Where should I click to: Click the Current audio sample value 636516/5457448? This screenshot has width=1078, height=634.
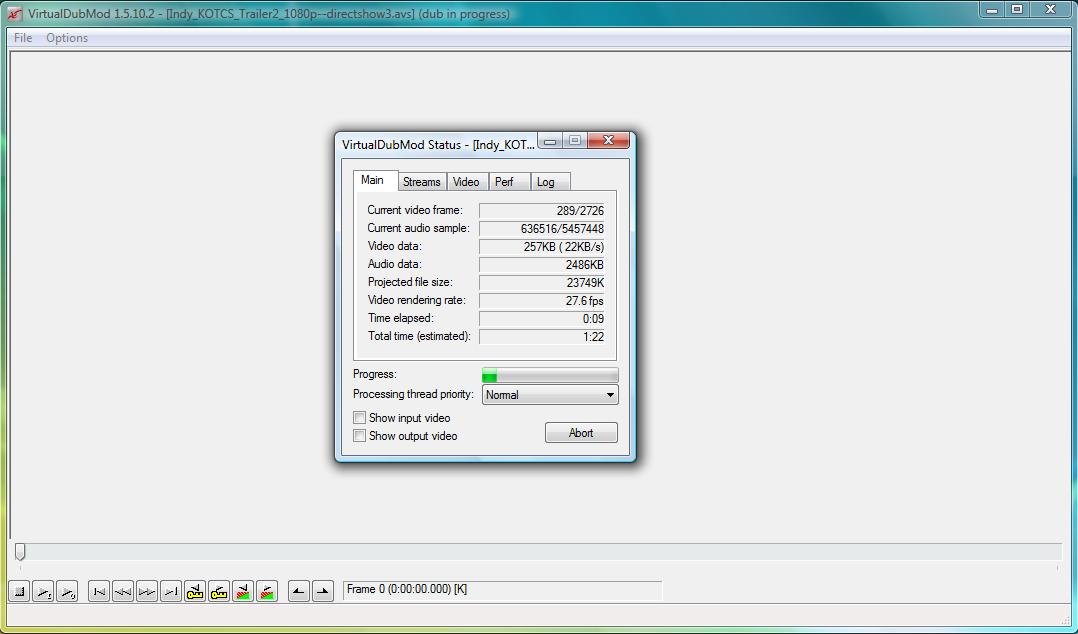click(542, 228)
